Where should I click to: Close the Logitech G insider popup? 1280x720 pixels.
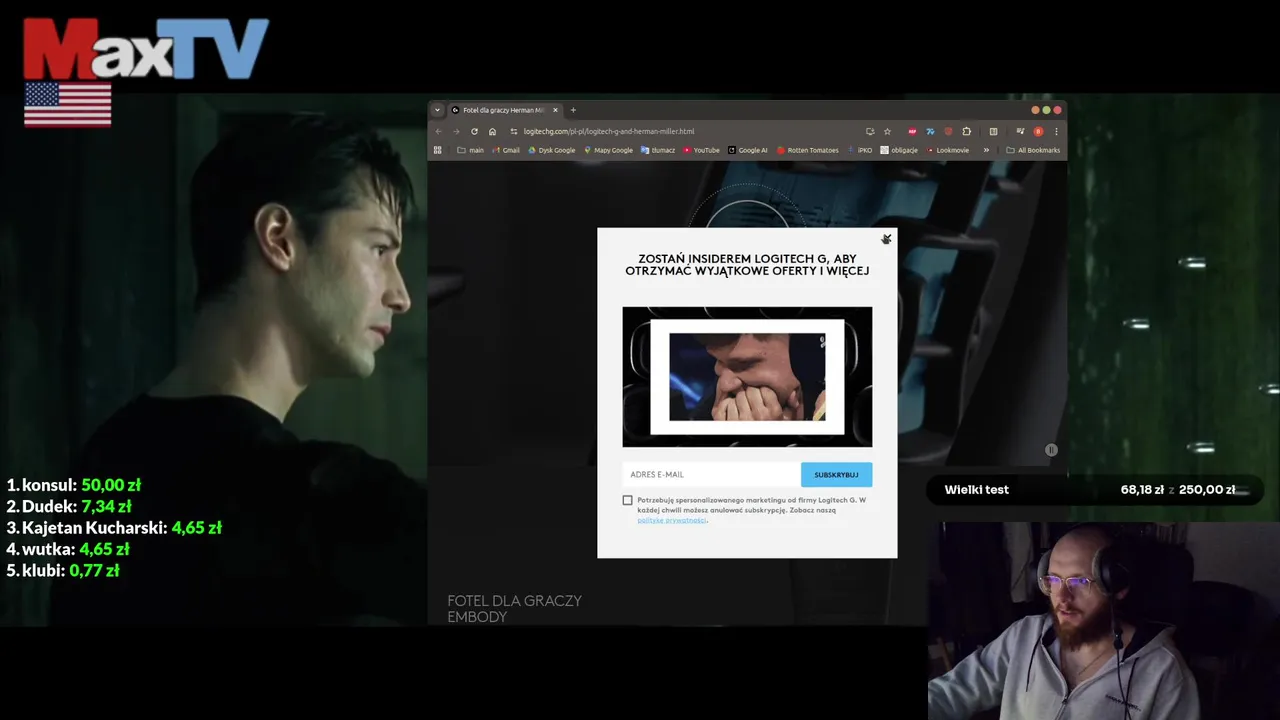click(x=886, y=239)
